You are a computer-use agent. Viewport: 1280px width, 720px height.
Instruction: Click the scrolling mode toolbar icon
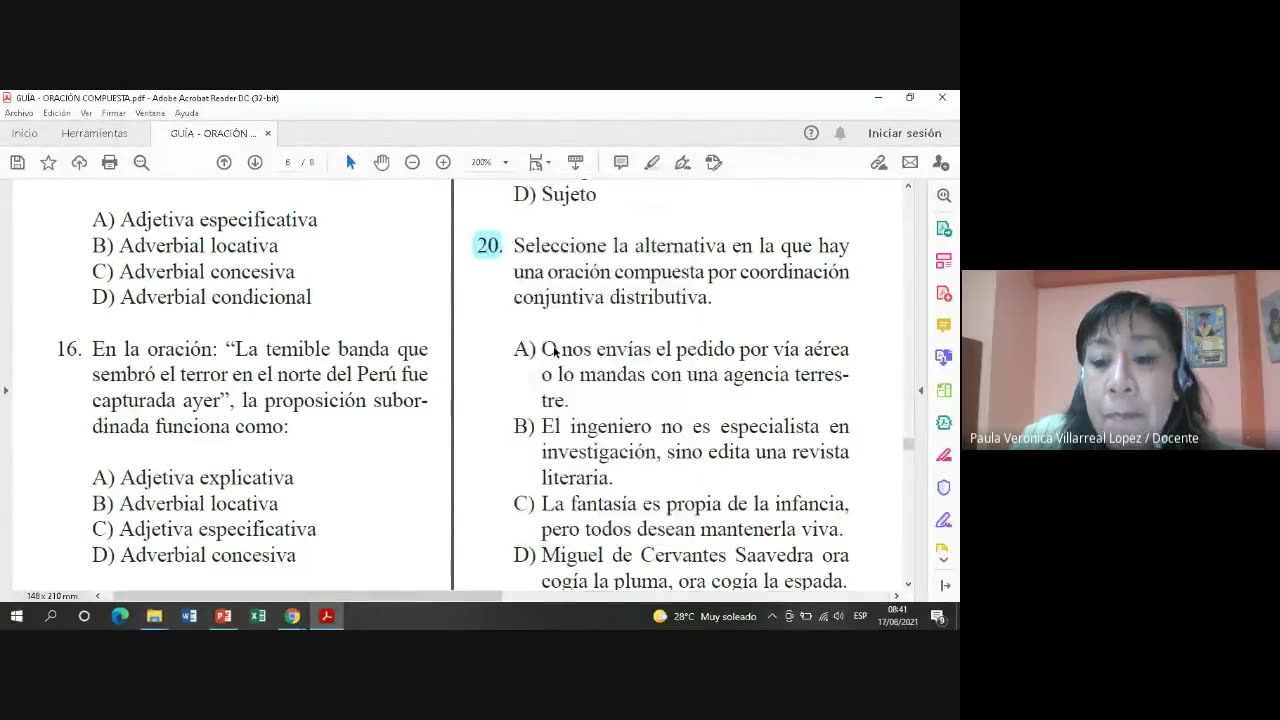575,162
